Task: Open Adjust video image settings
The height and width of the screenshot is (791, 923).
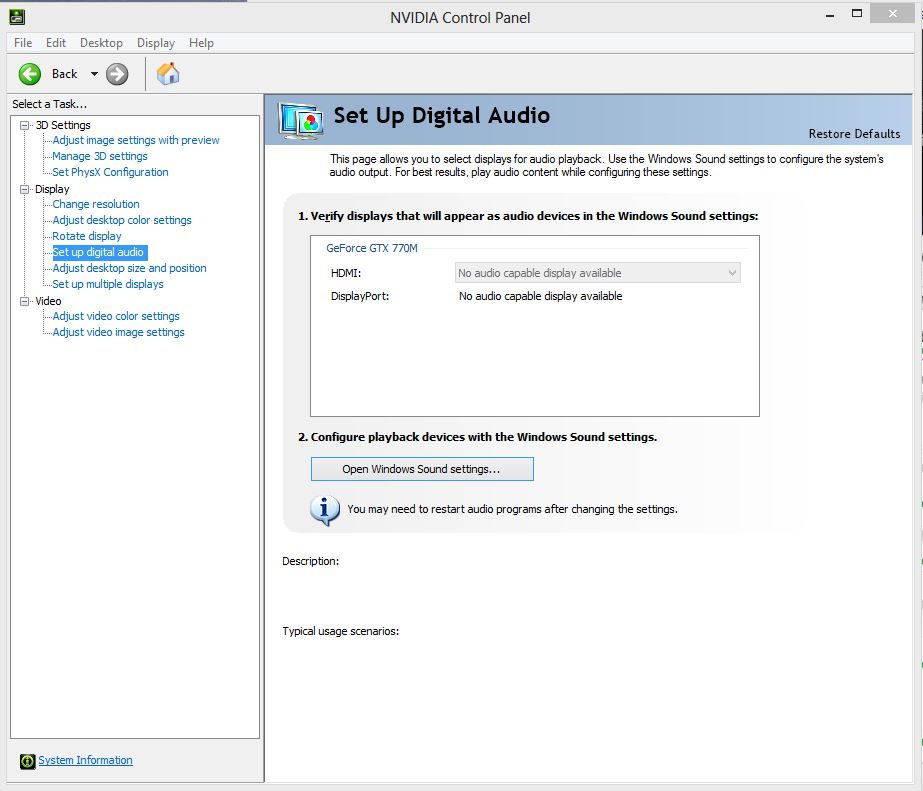Action: pos(118,332)
